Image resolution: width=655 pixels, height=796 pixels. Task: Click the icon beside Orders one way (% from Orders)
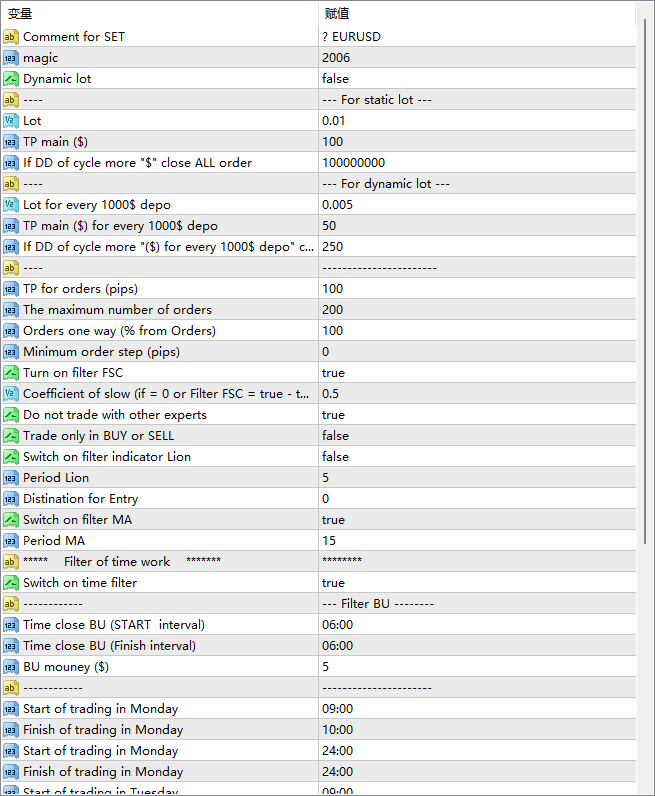tap(11, 331)
